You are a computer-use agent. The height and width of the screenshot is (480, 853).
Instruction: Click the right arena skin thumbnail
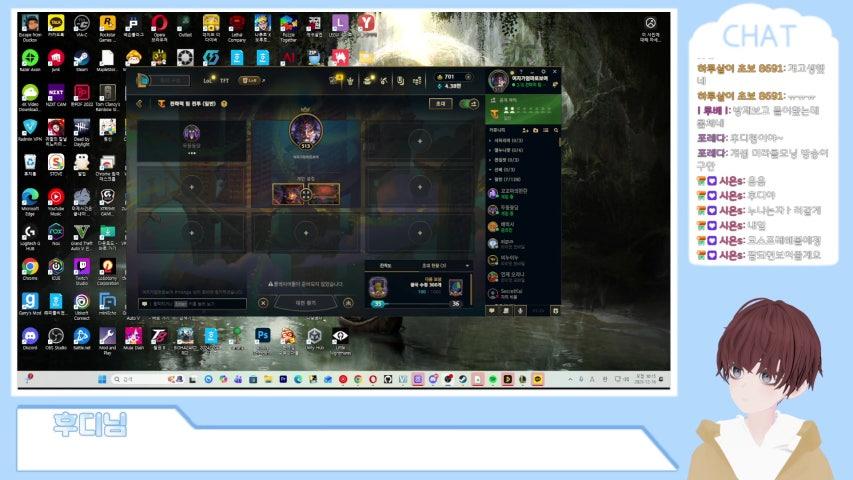325,194
